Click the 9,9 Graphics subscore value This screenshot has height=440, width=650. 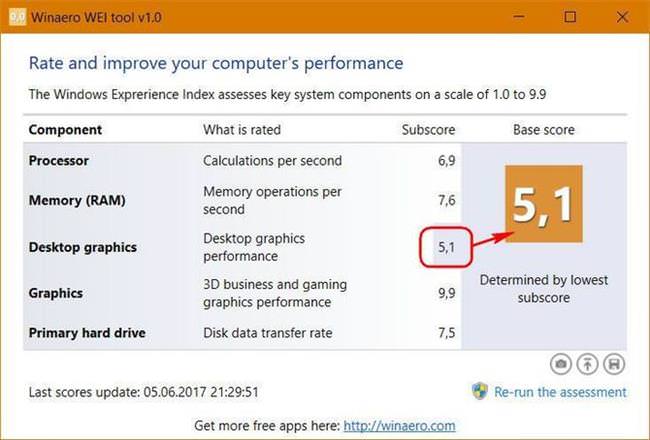[x=446, y=293]
